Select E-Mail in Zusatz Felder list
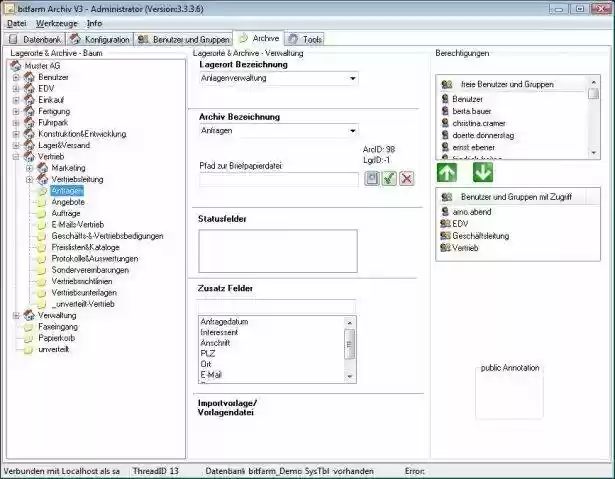 [x=211, y=375]
